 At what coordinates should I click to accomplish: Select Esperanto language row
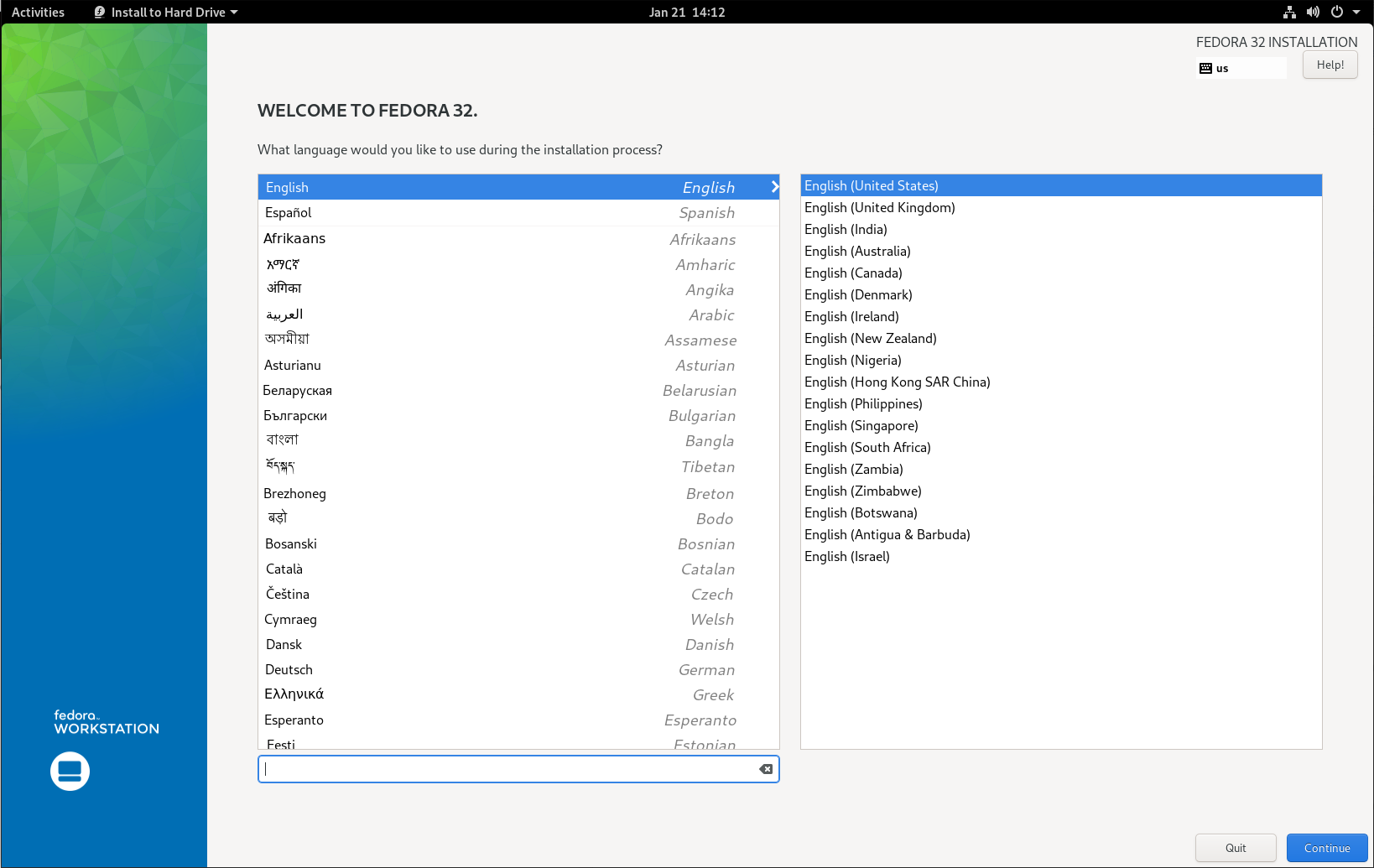518,720
